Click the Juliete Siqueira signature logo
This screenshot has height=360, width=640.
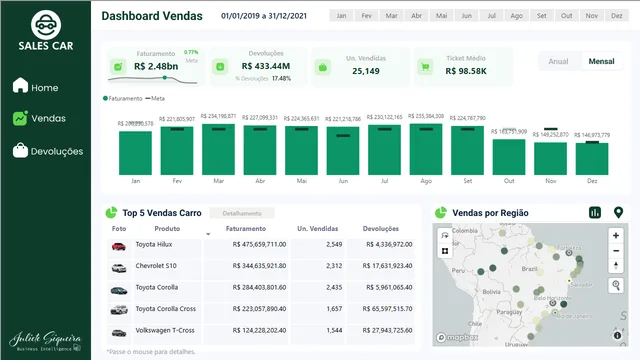pyautogui.click(x=45, y=341)
